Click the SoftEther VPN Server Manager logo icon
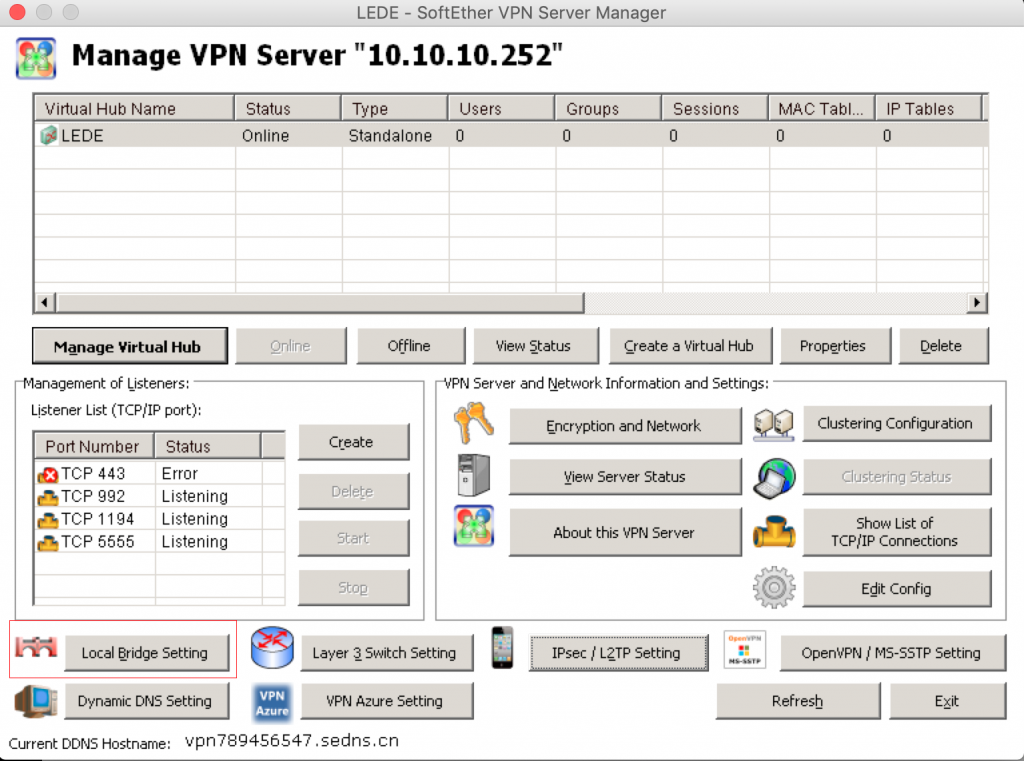Screen dimensions: 1024x761 click(36, 58)
